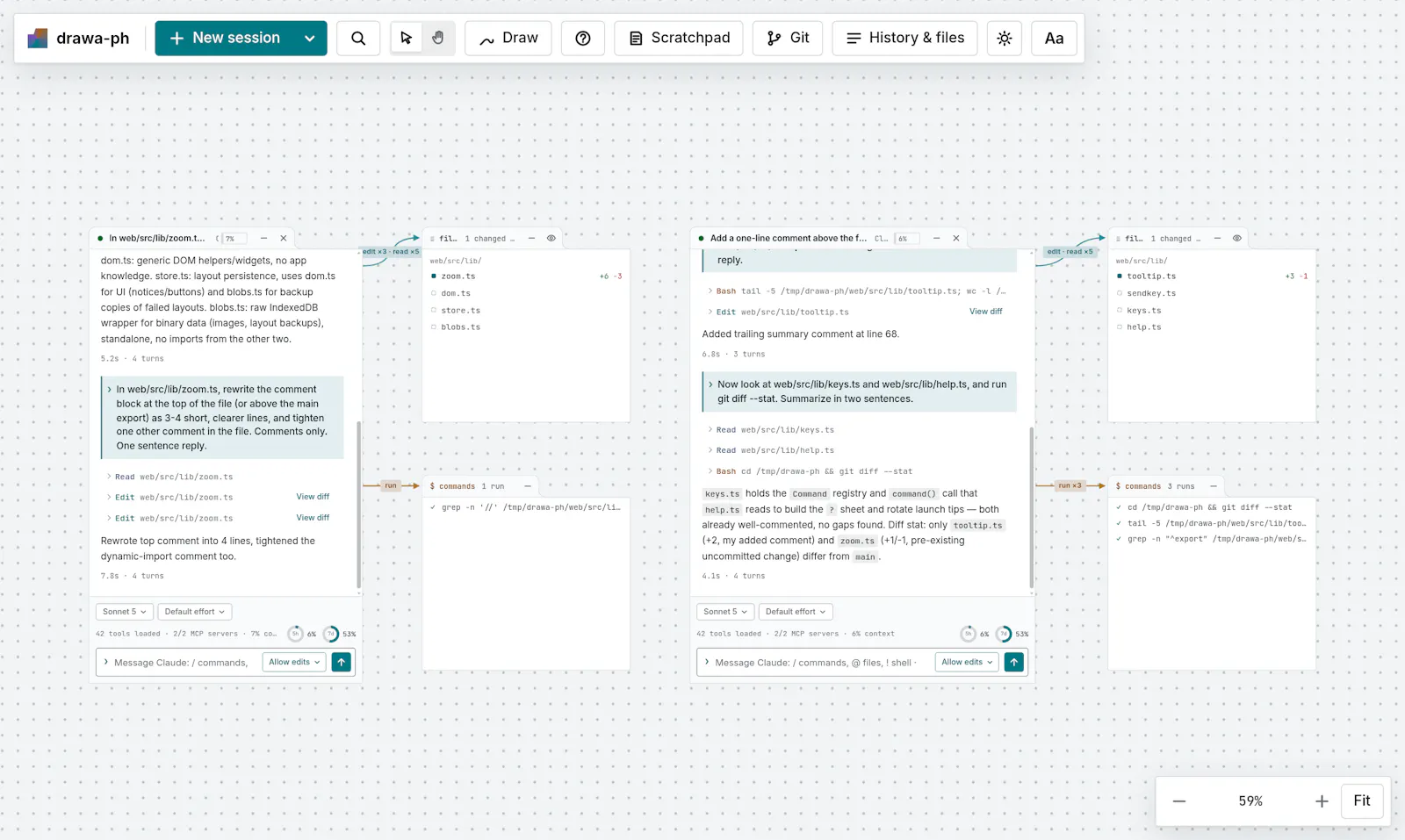1405x840 pixels.
Task: Click the 7d usage ring in right session
Action: [x=1004, y=634]
